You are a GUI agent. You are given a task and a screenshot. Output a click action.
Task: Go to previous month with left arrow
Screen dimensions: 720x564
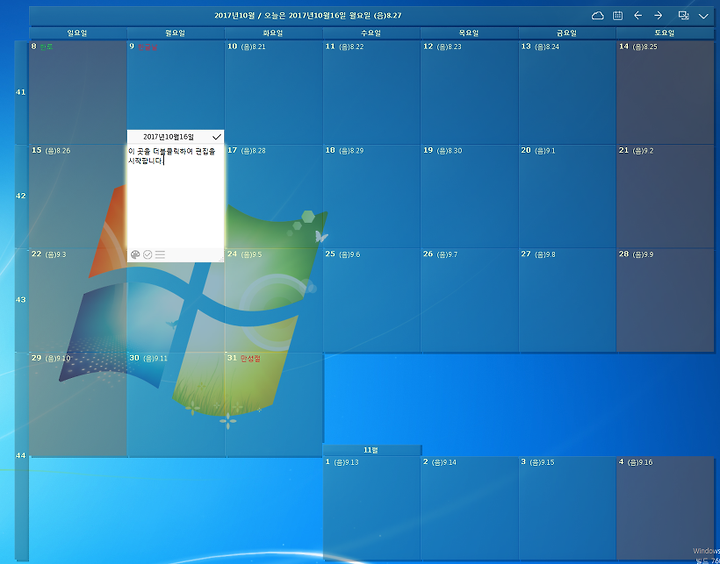(x=638, y=16)
